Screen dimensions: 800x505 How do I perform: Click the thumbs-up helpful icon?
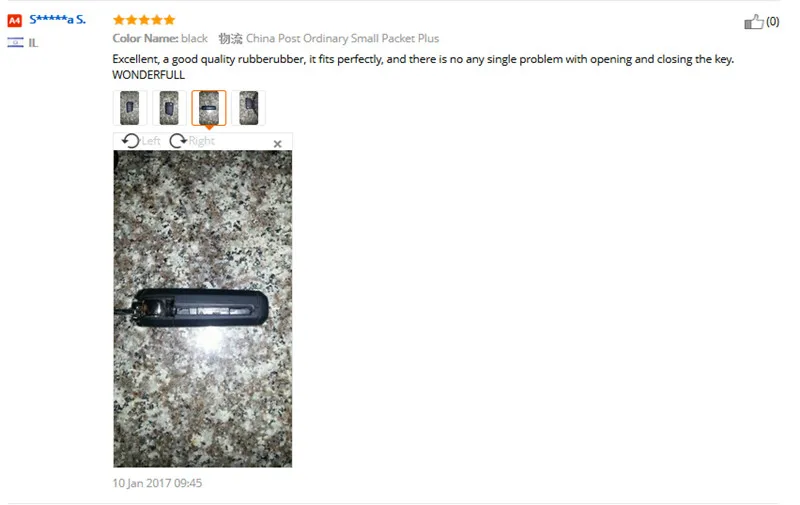[754, 21]
